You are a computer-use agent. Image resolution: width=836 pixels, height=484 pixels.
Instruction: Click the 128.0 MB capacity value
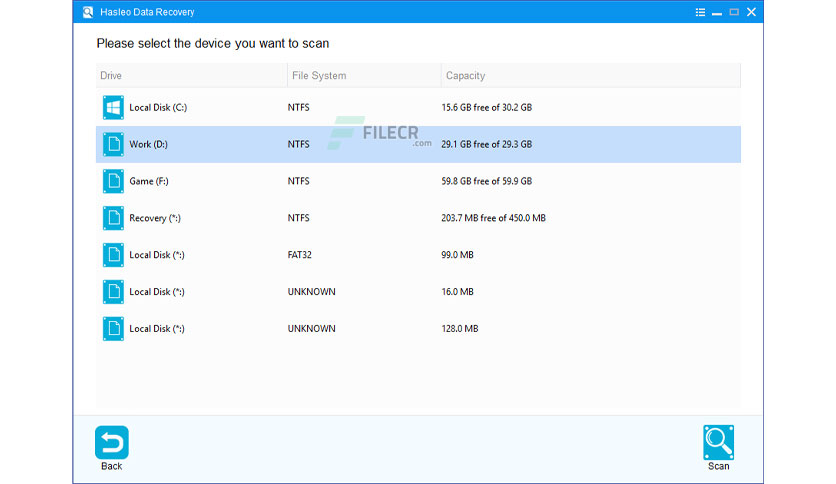click(x=460, y=328)
